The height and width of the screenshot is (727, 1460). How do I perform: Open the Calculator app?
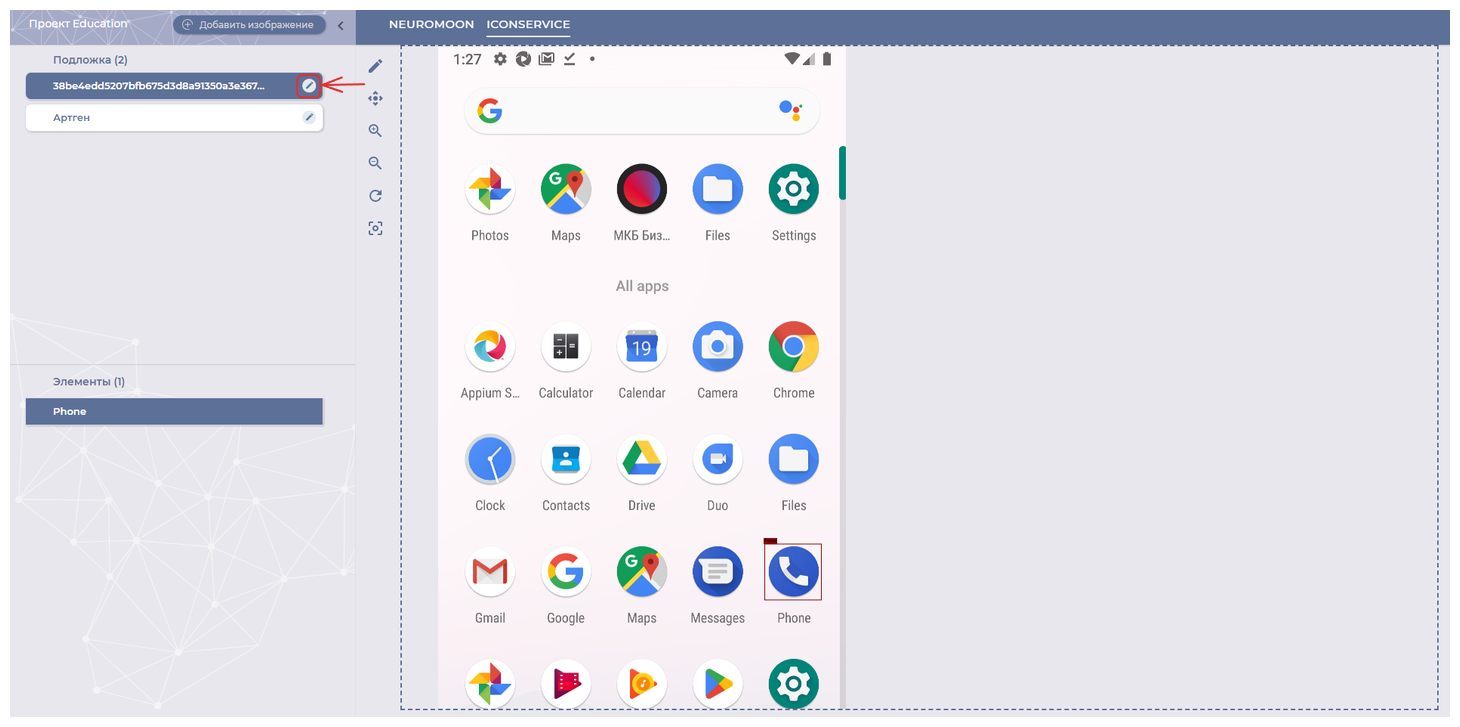[x=566, y=347]
